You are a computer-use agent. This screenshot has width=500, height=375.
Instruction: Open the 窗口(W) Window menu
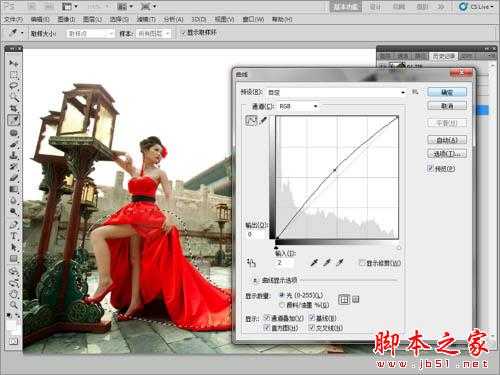(x=253, y=20)
